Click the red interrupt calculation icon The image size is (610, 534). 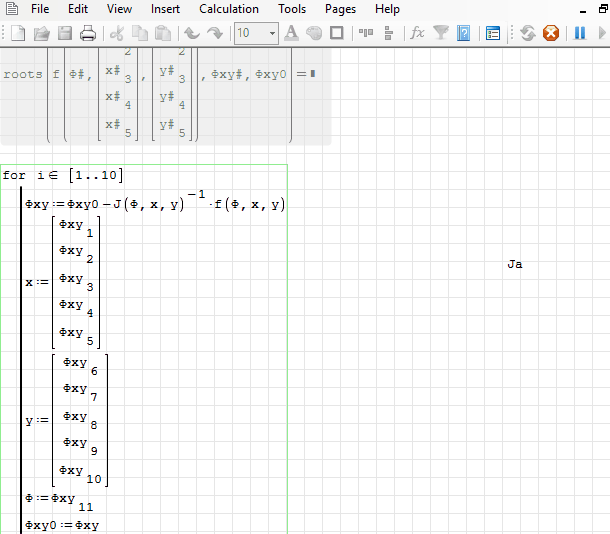(550, 33)
